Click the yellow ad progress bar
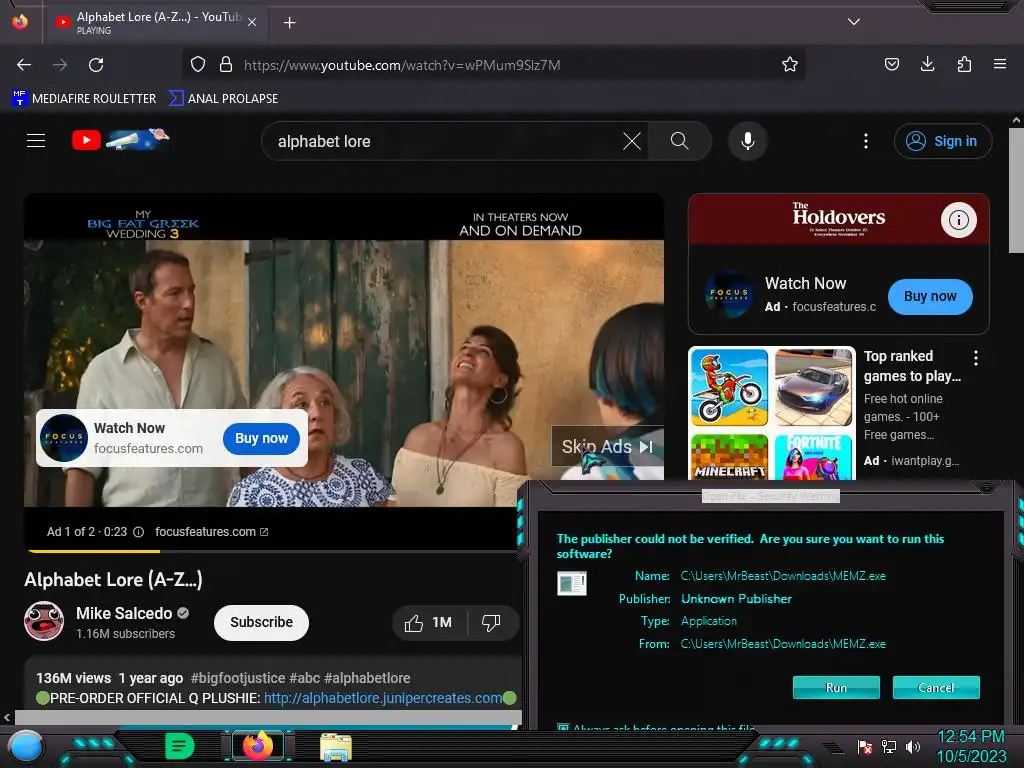 (x=93, y=551)
